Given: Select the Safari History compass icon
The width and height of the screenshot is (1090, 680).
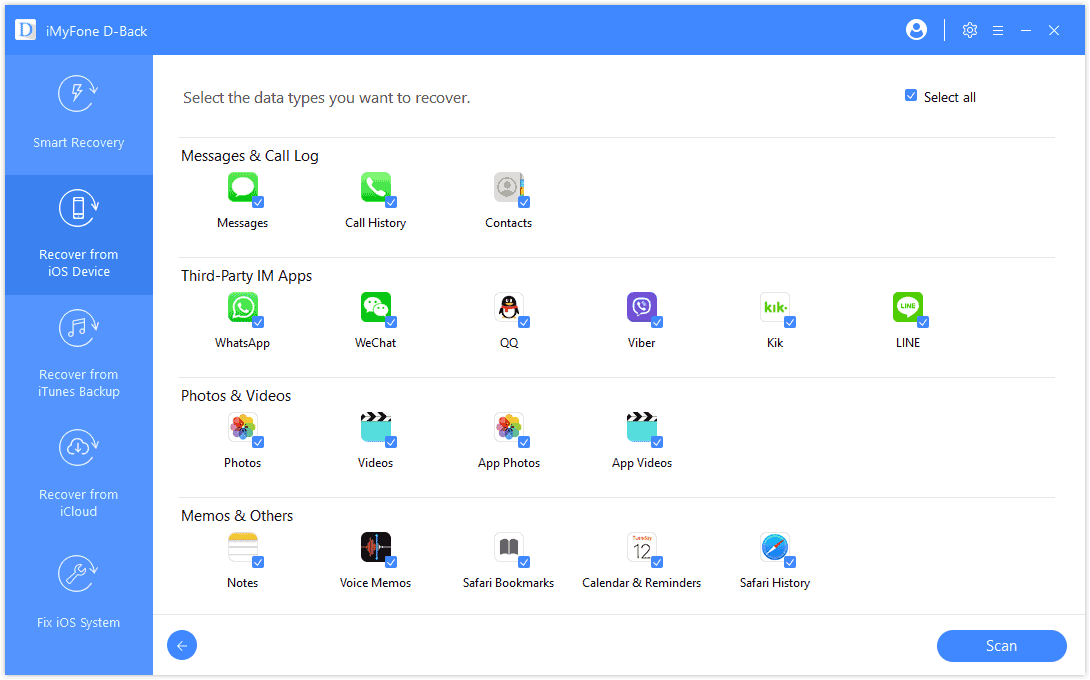Looking at the screenshot, I should point(774,547).
